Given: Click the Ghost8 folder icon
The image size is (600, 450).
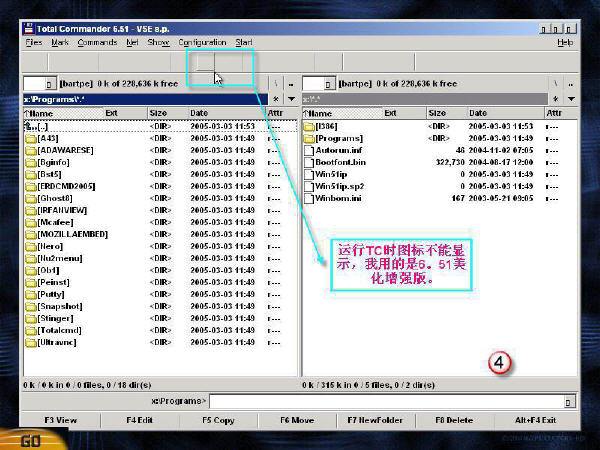Looking at the screenshot, I should point(30,198).
